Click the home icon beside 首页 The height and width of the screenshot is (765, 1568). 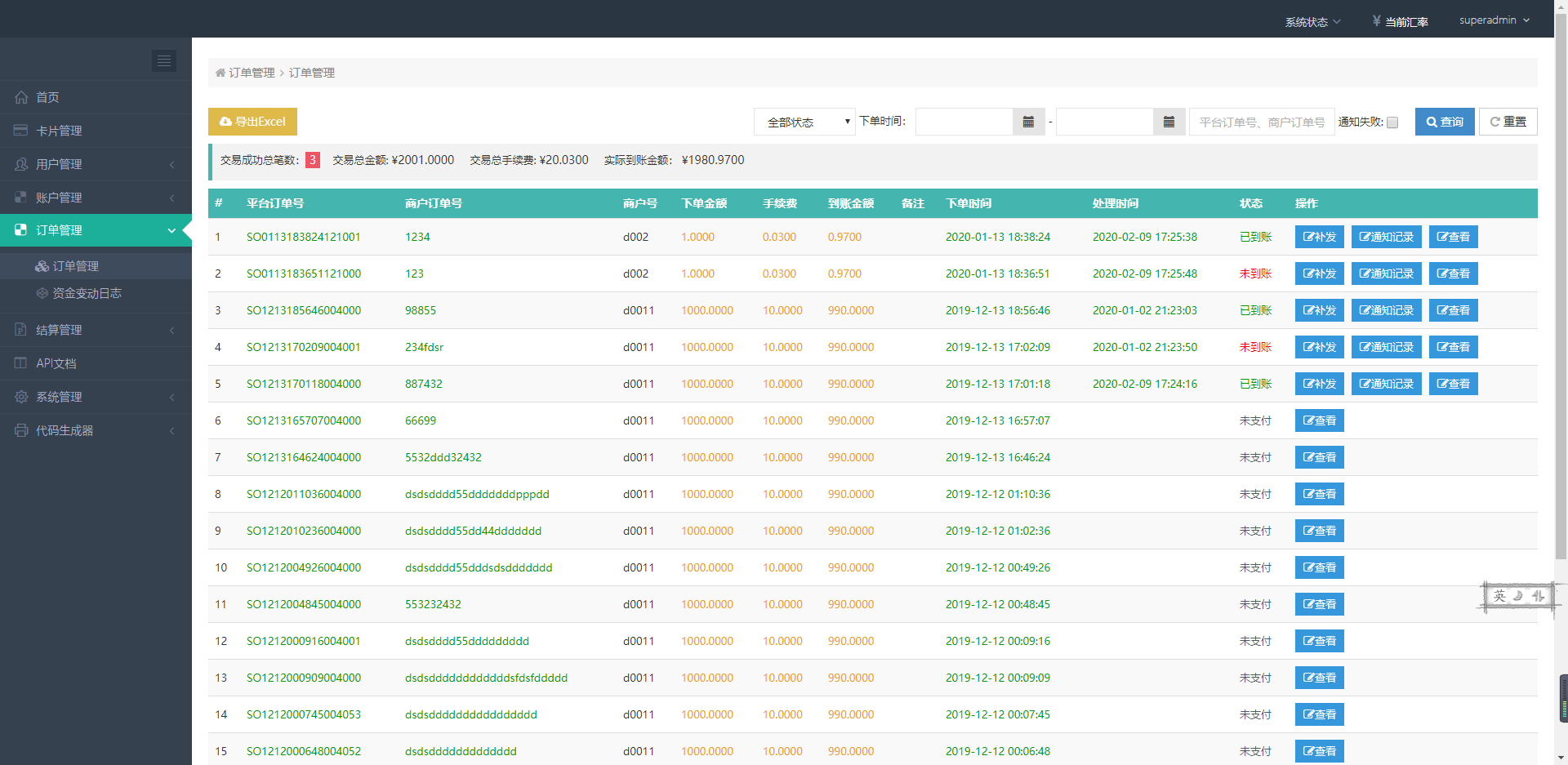[21, 97]
